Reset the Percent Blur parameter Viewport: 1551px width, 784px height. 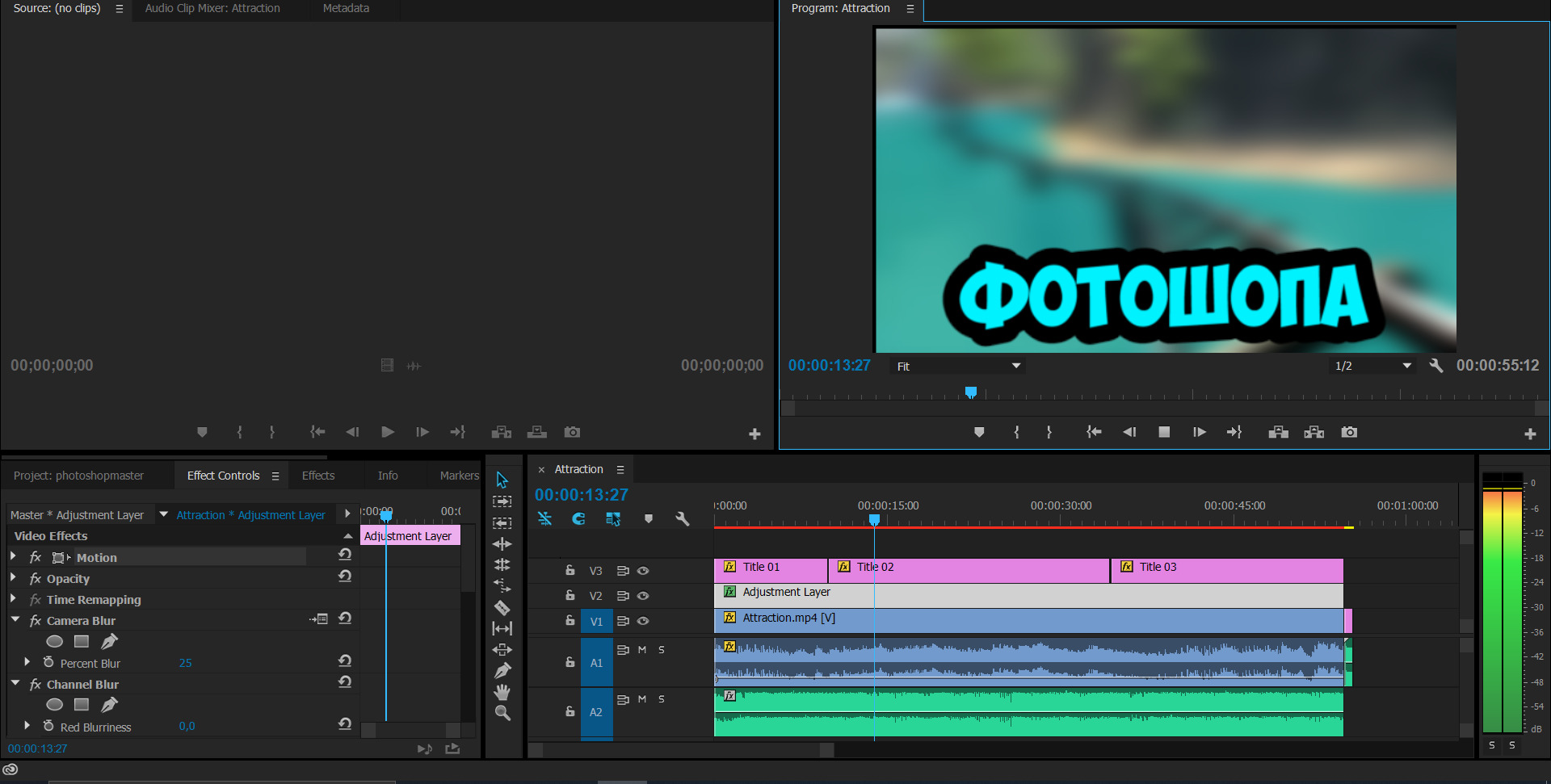tap(345, 660)
